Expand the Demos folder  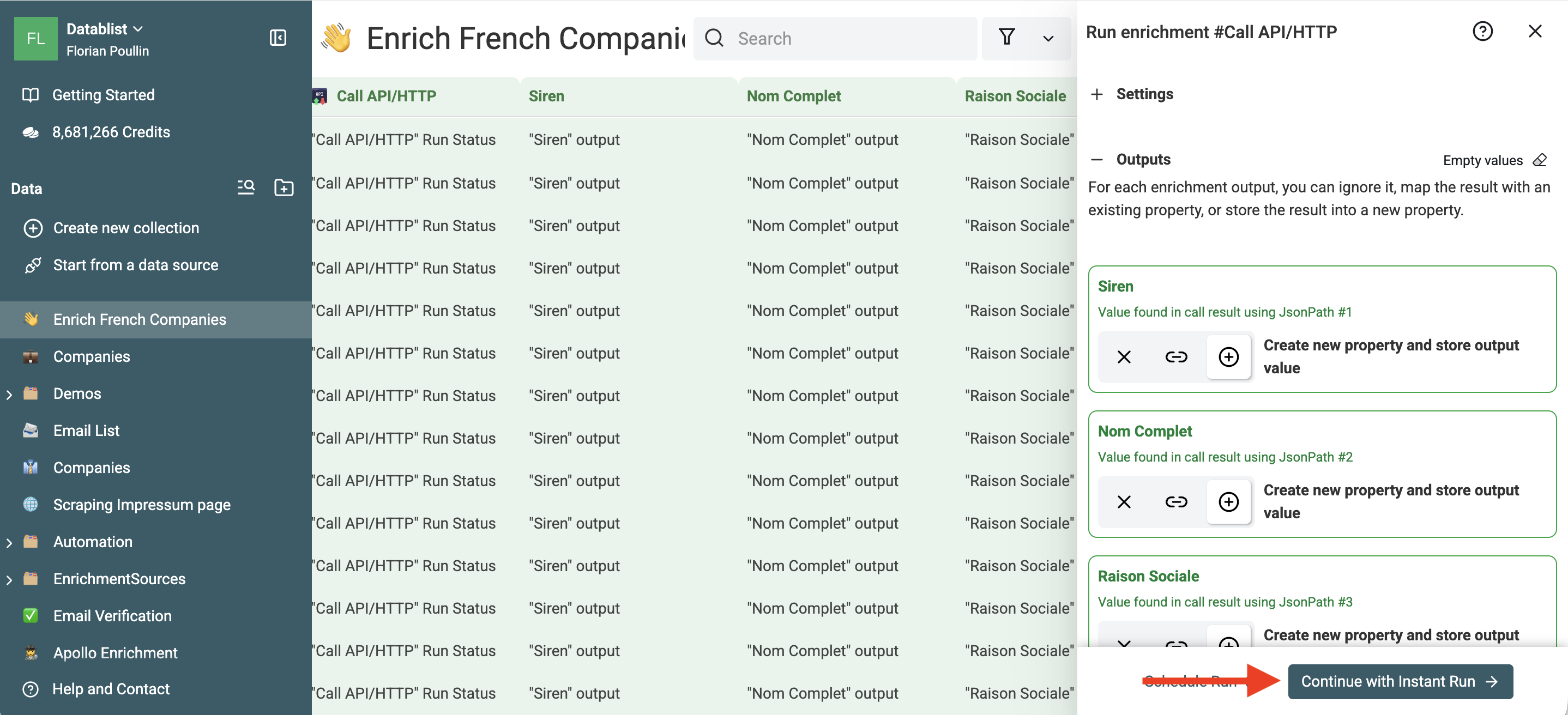coord(9,395)
